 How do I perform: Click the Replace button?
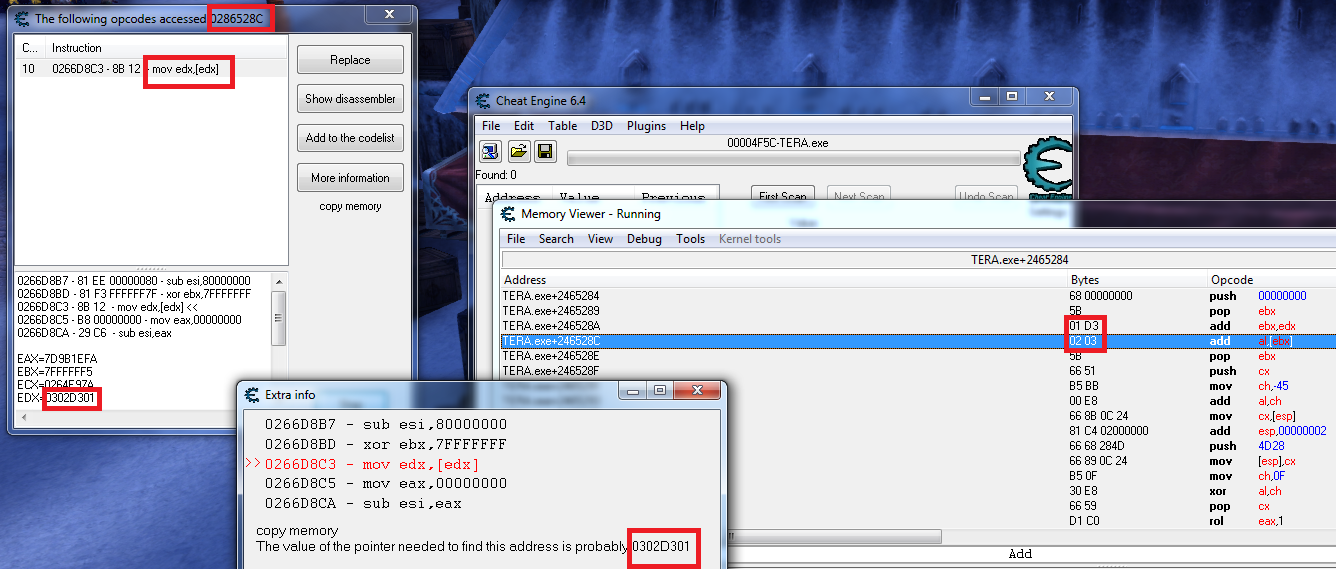350,60
